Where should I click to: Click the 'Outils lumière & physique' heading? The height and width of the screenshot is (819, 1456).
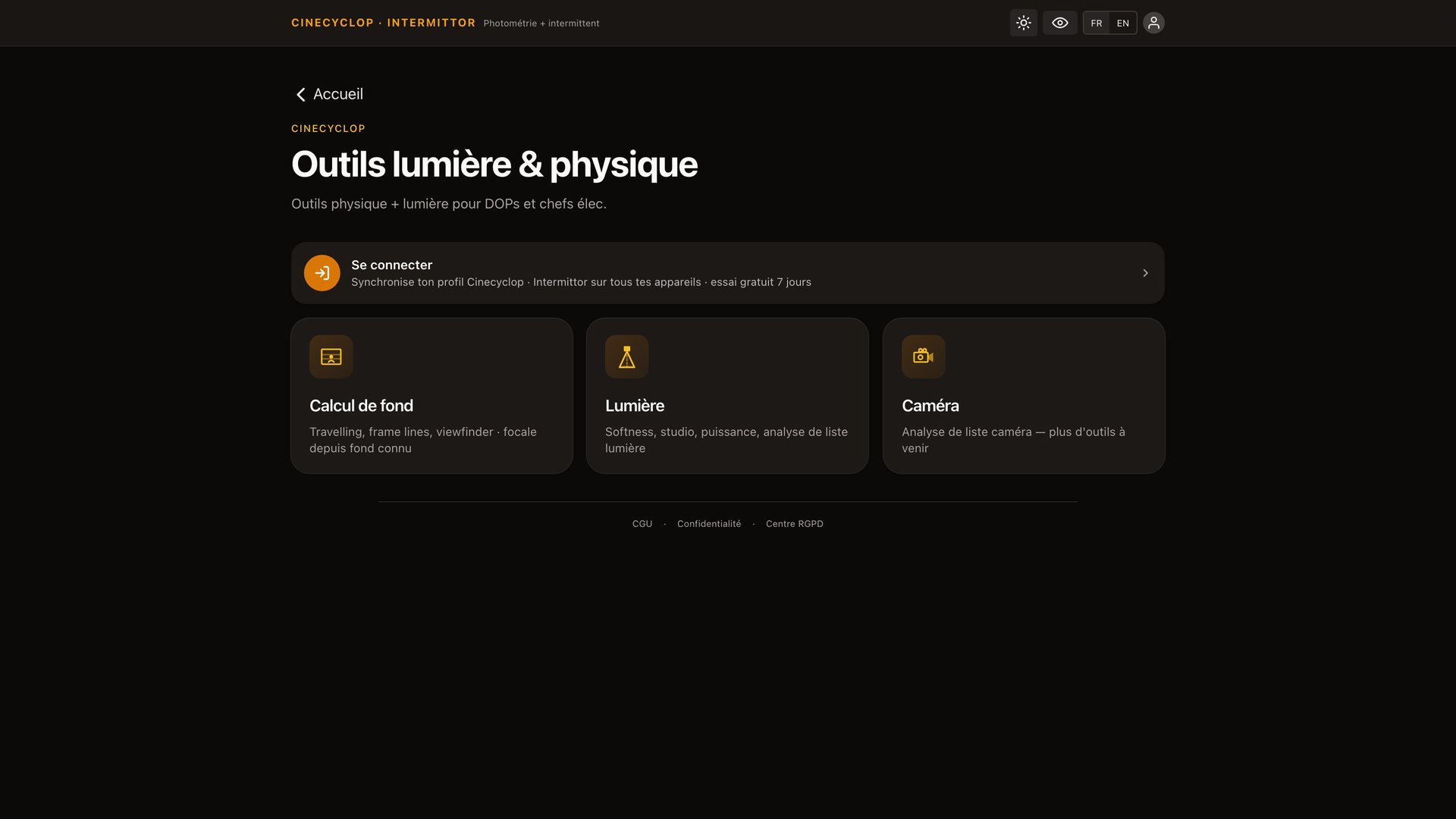point(494,165)
